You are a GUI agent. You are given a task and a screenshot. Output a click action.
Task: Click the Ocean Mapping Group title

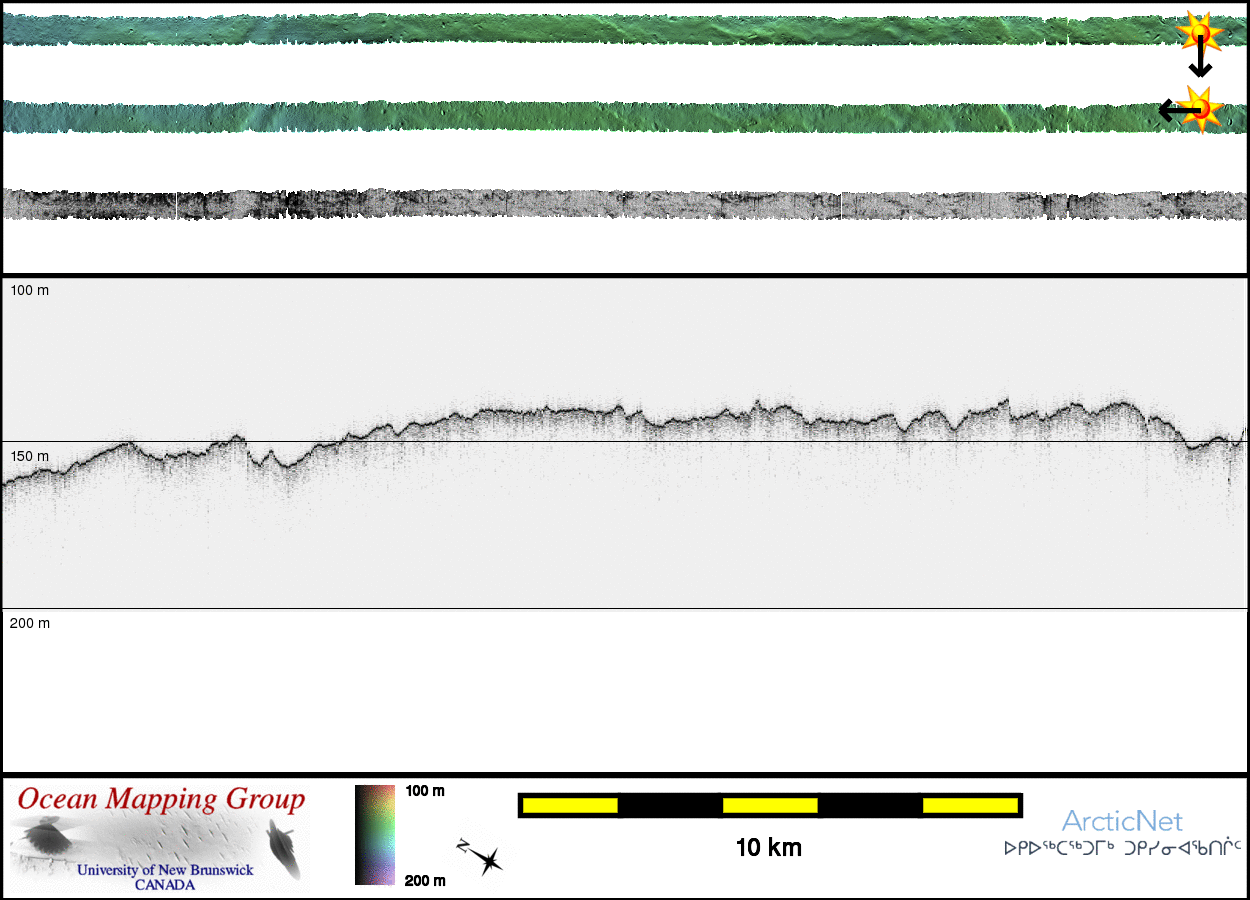click(x=161, y=800)
